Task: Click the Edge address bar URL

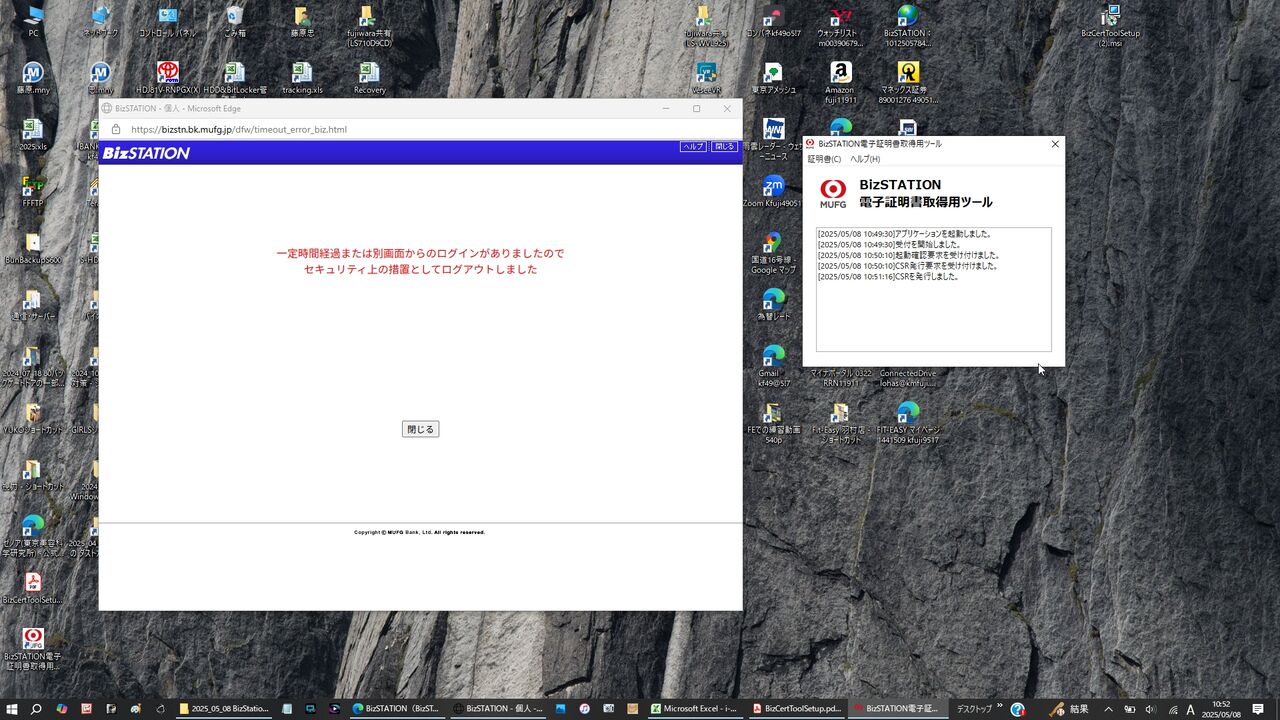Action: tap(239, 130)
